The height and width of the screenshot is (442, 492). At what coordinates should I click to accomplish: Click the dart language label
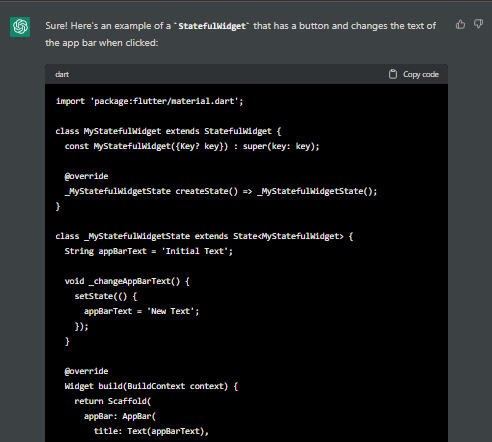coord(62,74)
